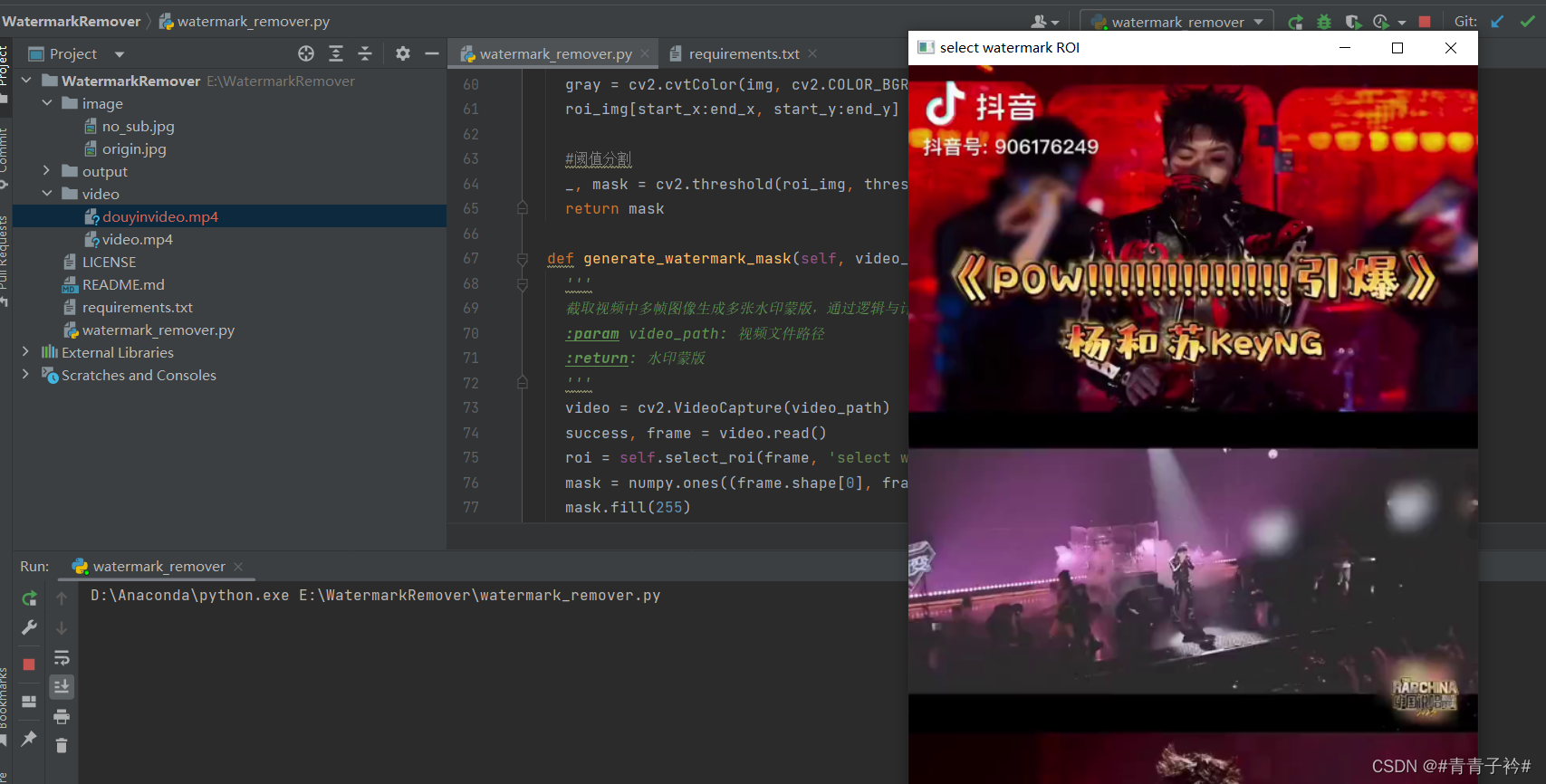Image resolution: width=1546 pixels, height=784 pixels.
Task: Run with coverage using the shield icon
Action: (1353, 22)
